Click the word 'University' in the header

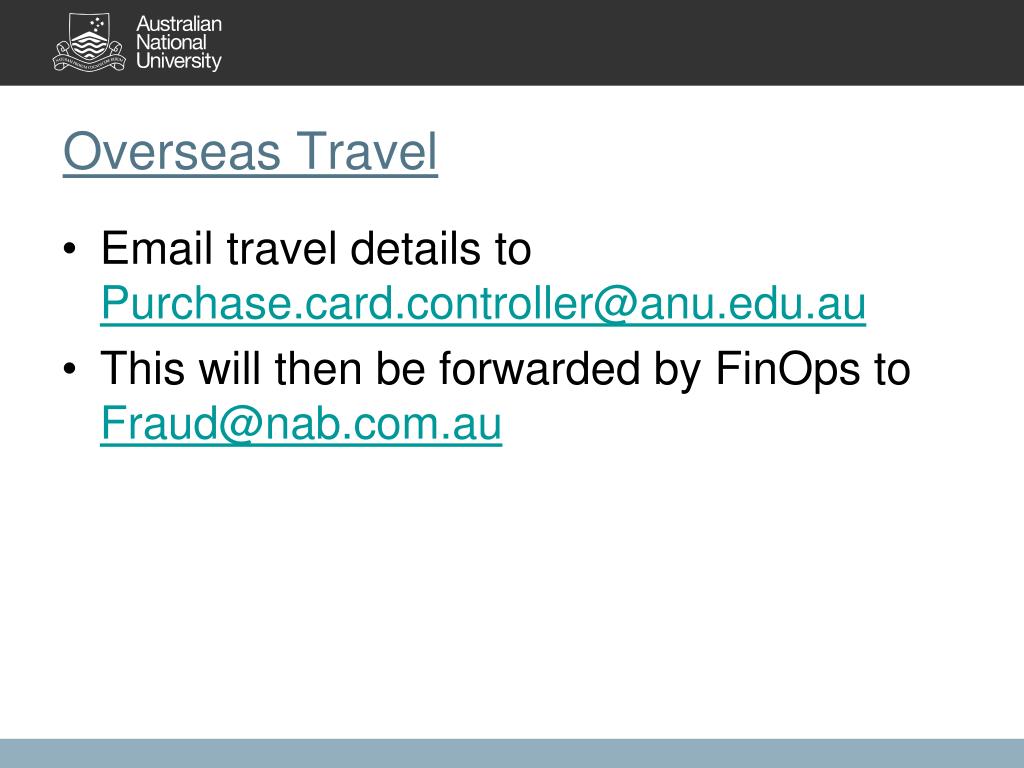coord(179,61)
